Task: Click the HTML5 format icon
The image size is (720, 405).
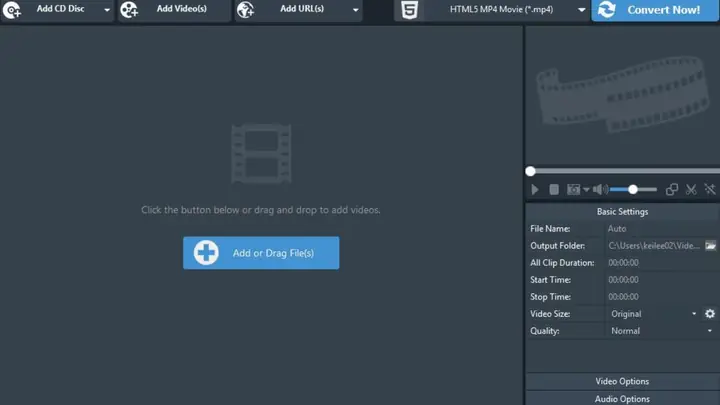Action: (x=409, y=10)
